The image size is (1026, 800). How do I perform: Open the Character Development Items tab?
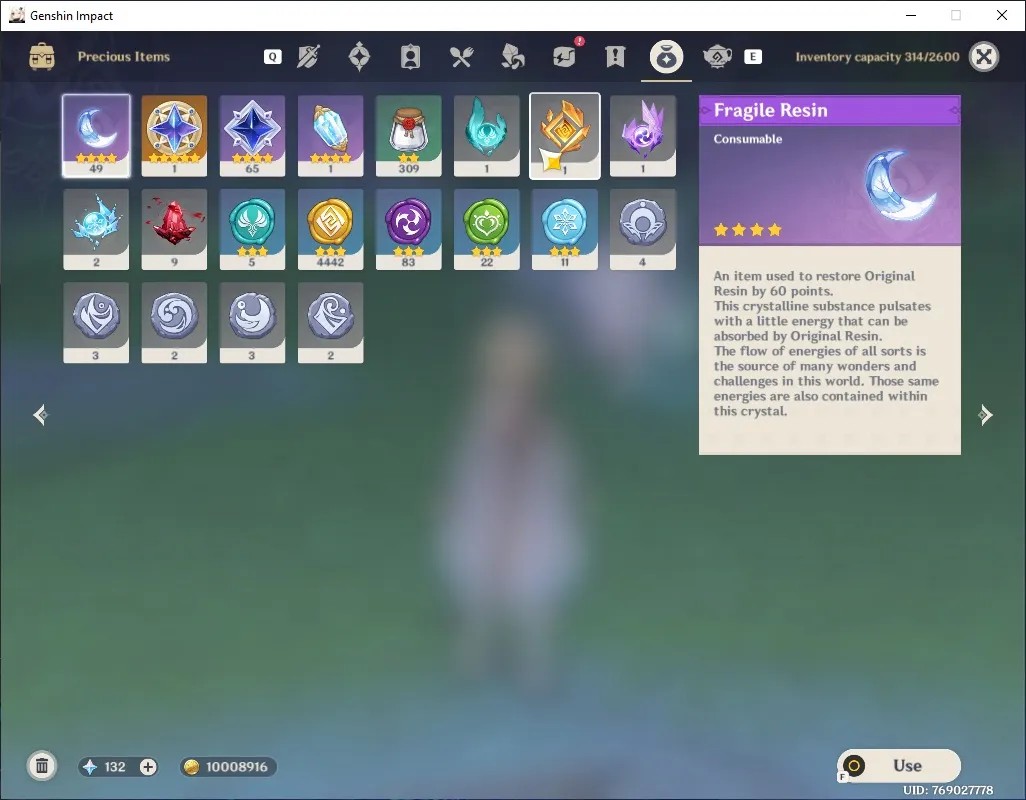[410, 57]
